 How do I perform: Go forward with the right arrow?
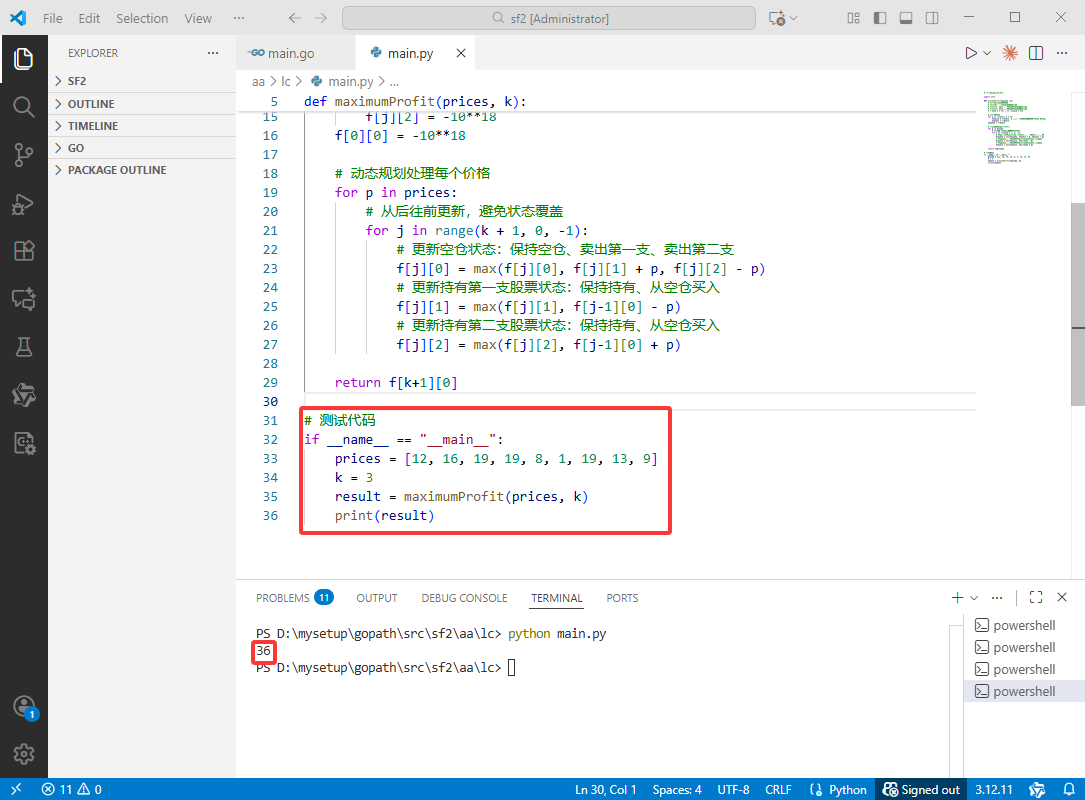click(321, 18)
